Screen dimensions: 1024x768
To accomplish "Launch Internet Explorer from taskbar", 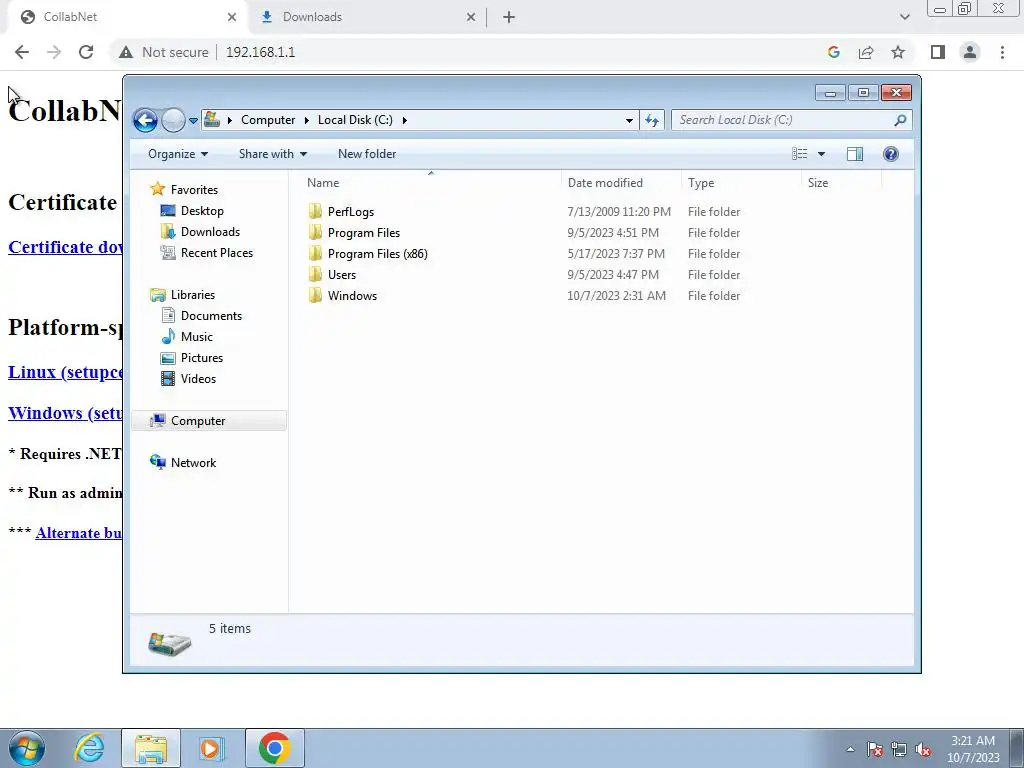I will [x=89, y=748].
